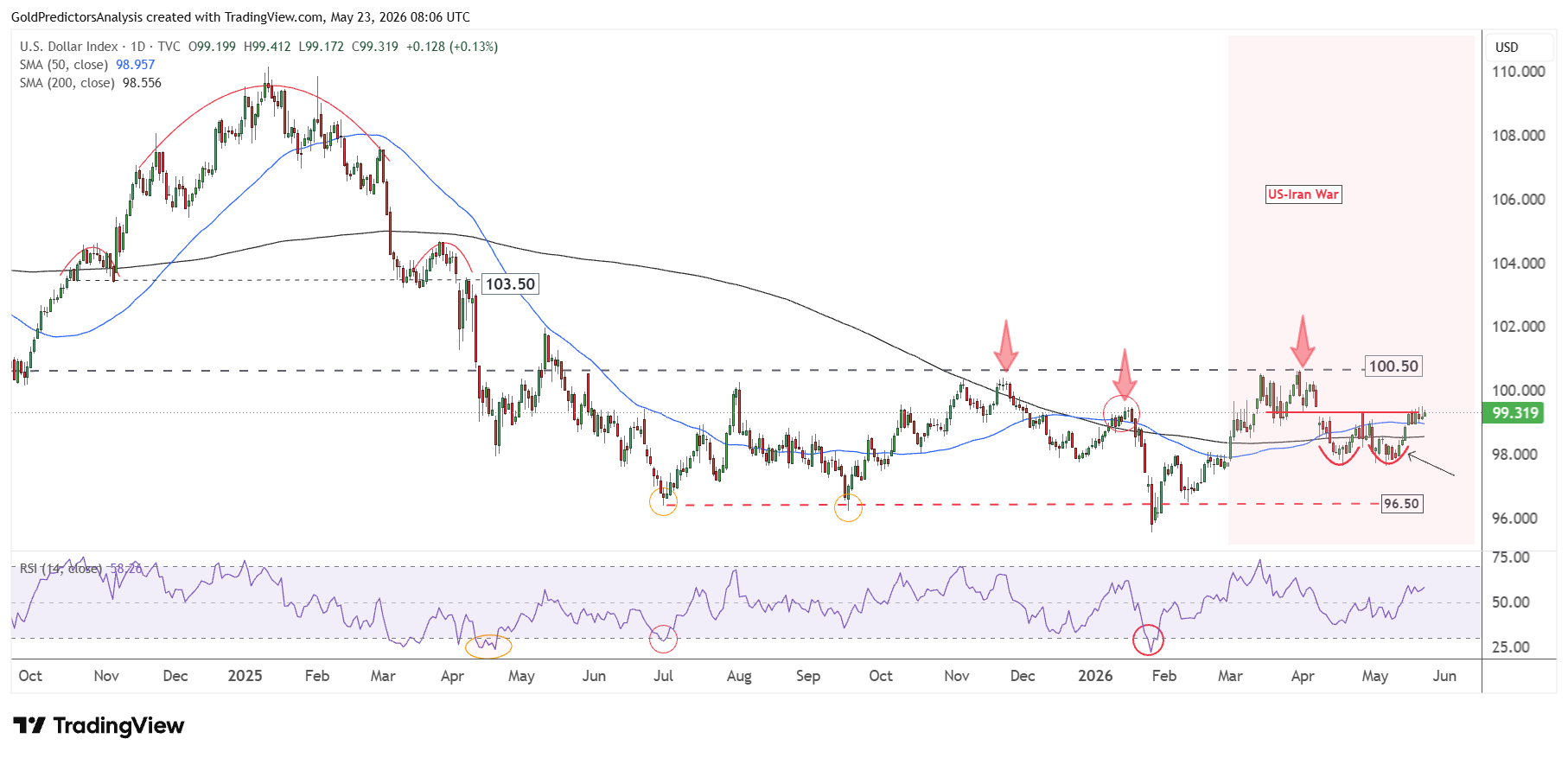Click the +0.128 (+0.13%) change value
Image resolution: width=1568 pixels, height=758 pixels.
pyautogui.click(x=452, y=47)
